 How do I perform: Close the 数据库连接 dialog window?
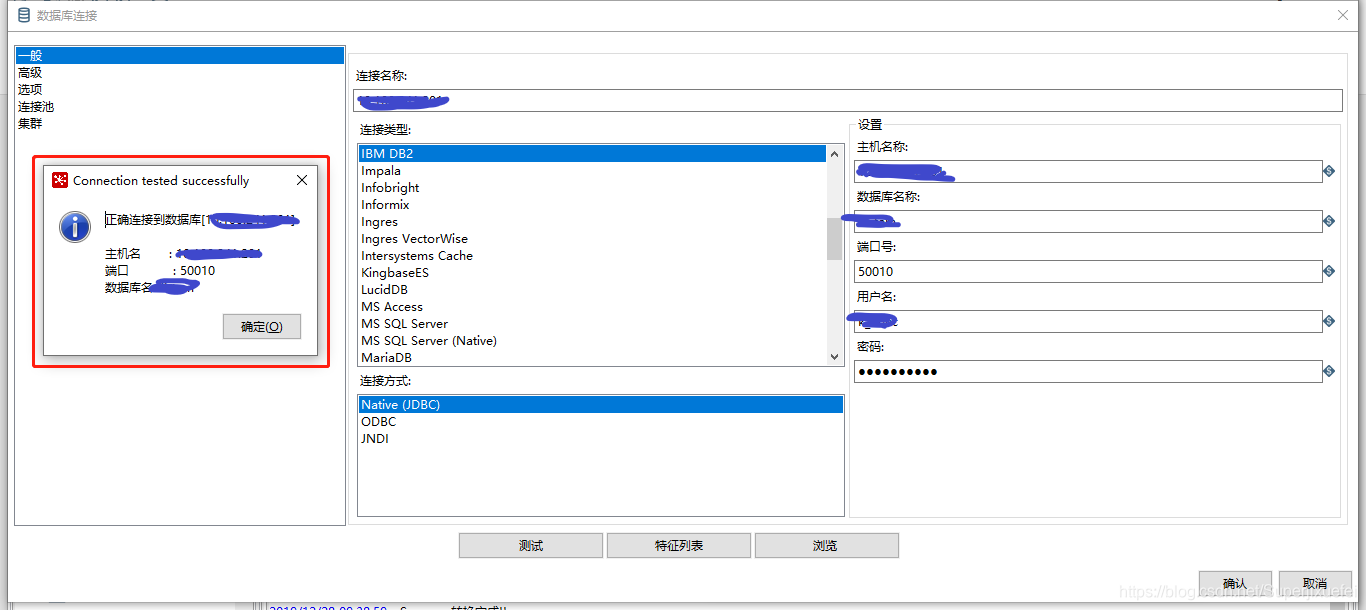pyautogui.click(x=1343, y=15)
